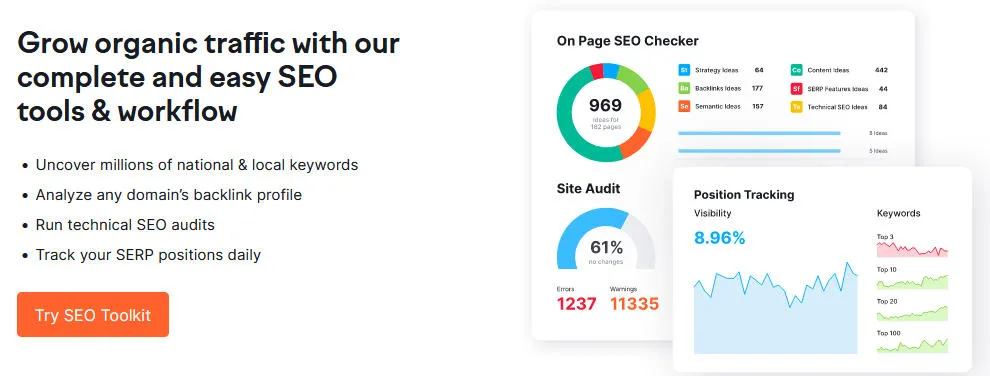Open the Errors count 1237
This screenshot has height=376, width=990.
pos(577,304)
